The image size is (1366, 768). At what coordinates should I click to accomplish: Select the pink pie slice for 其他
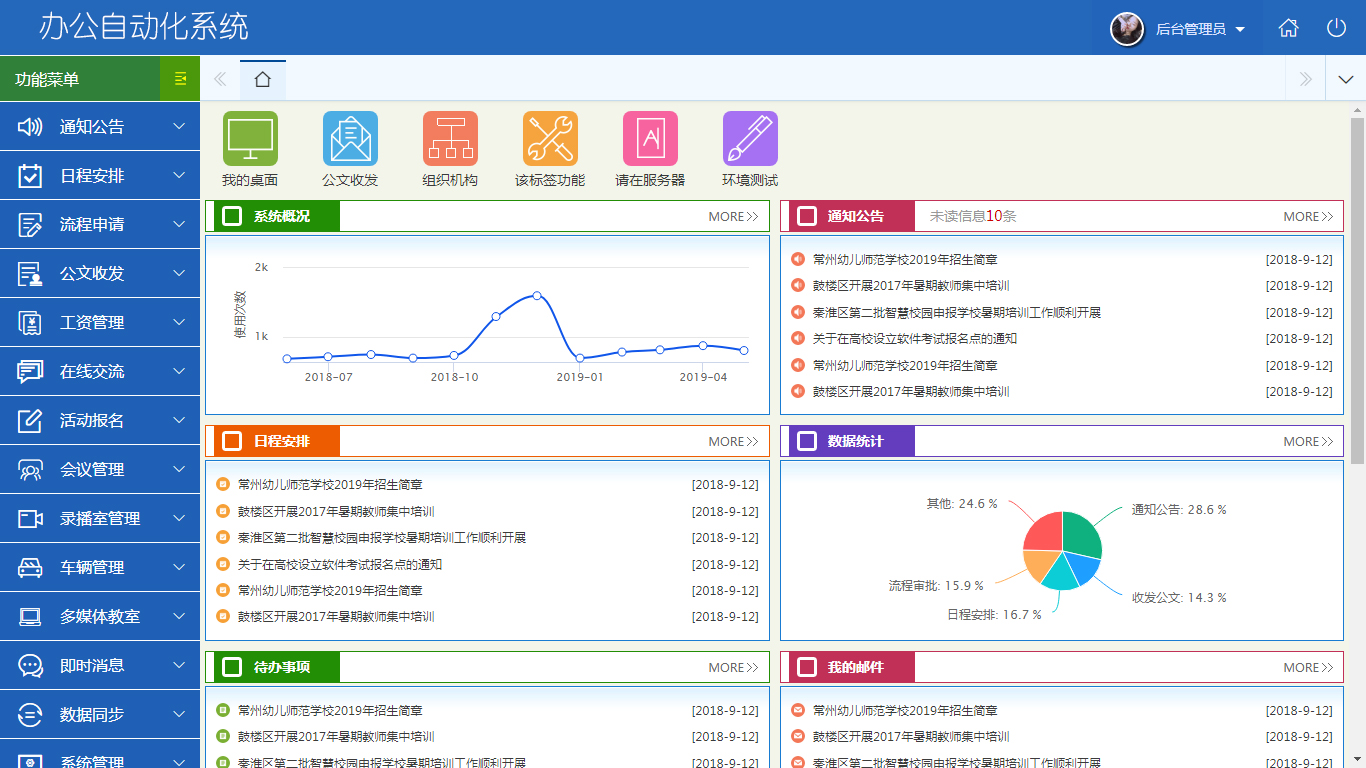coord(1044,531)
